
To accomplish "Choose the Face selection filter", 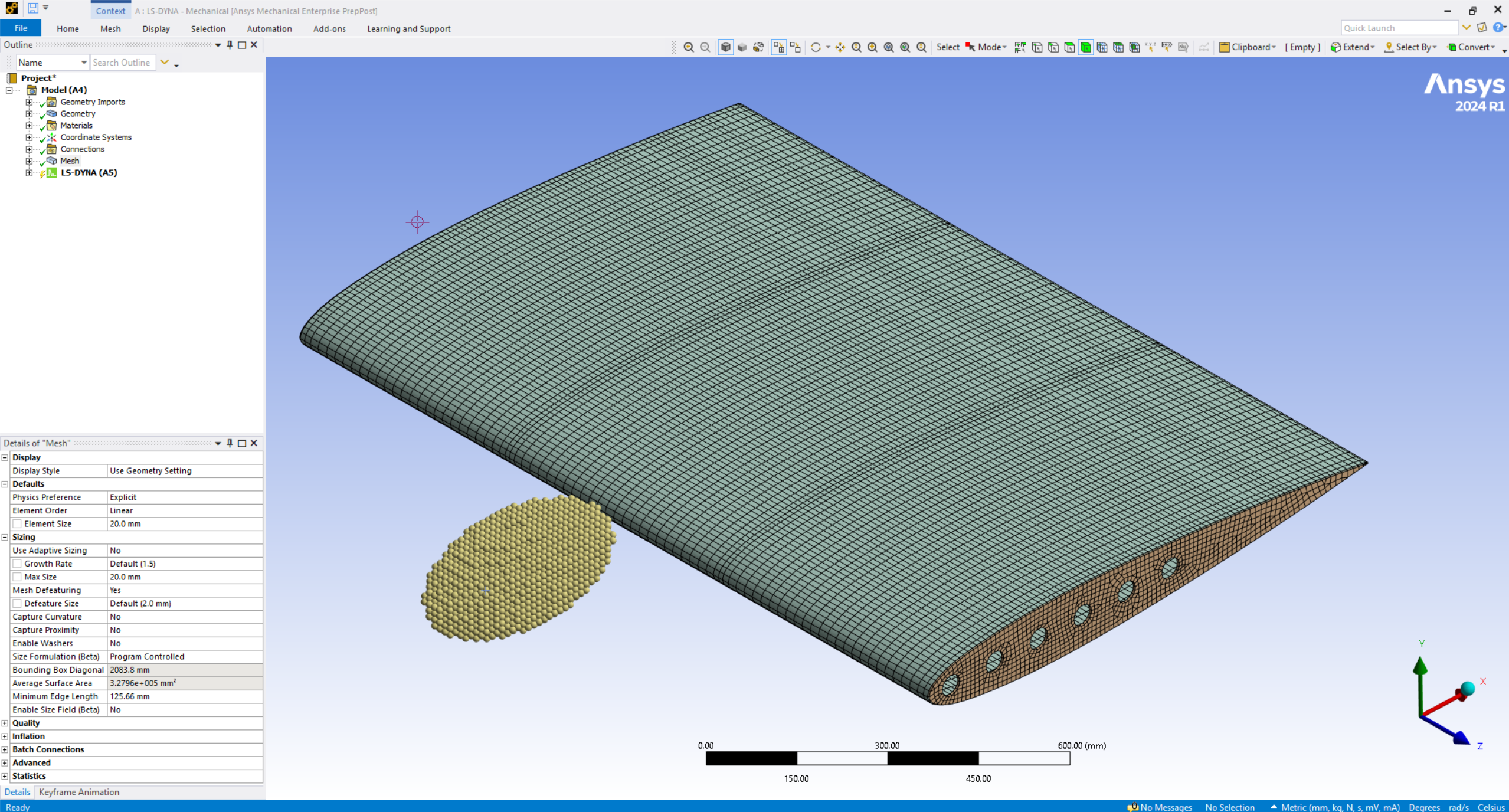I will (1069, 47).
